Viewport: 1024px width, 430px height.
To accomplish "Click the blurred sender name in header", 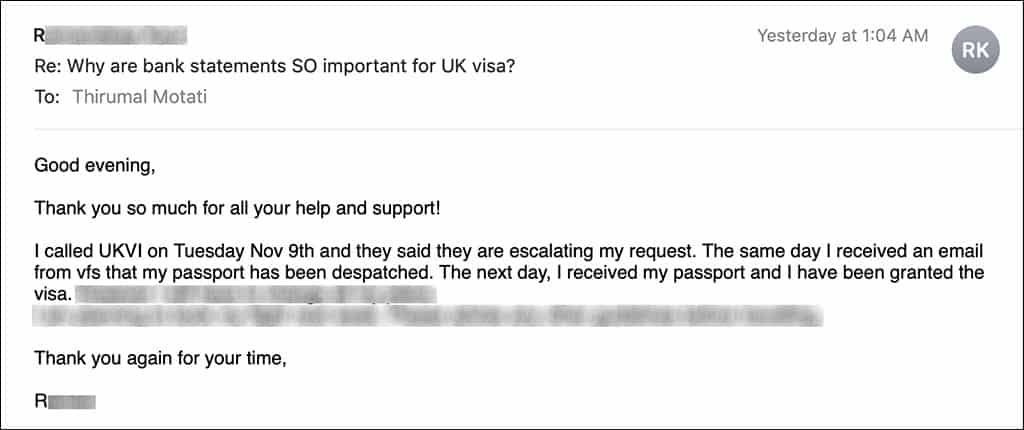I will (x=110, y=35).
